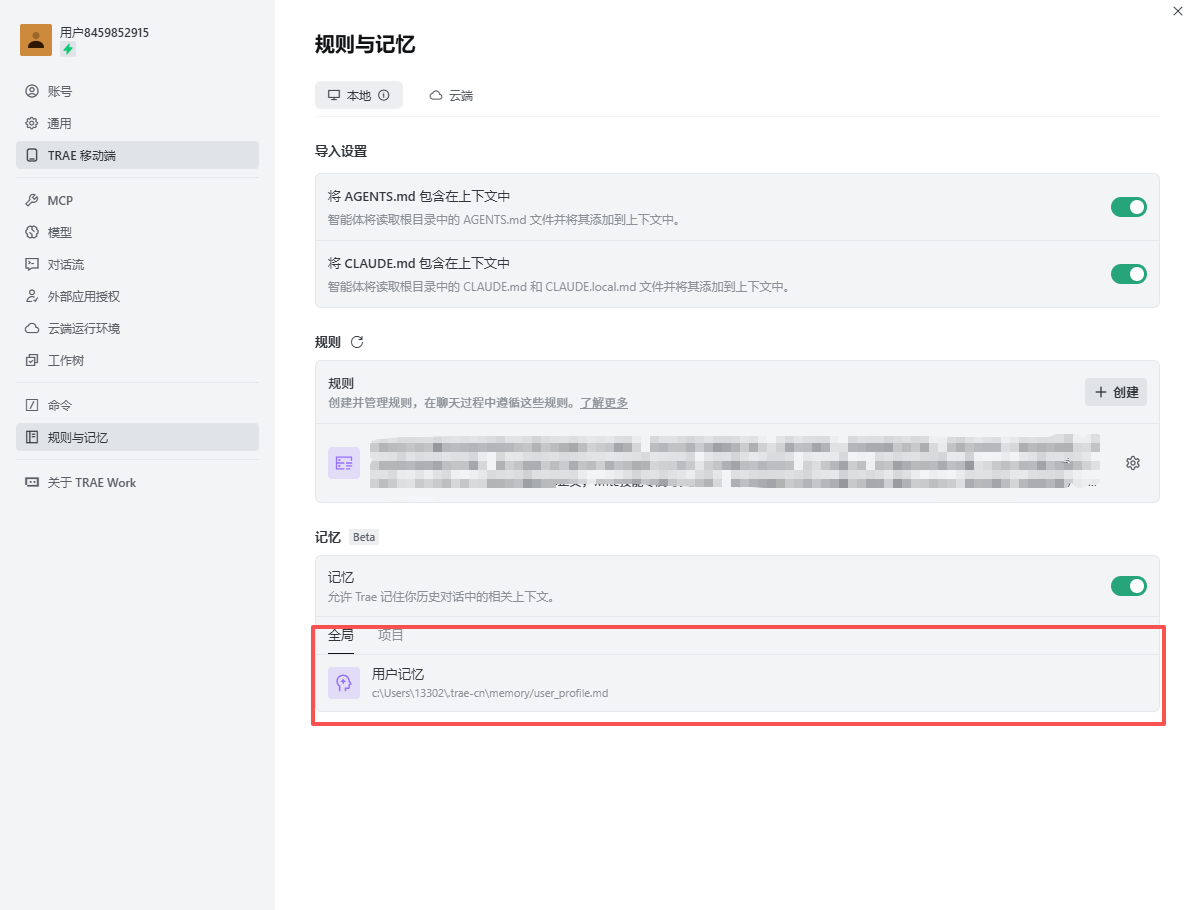Click the green lightning badge icon
The image size is (1195, 910).
pyautogui.click(x=68, y=50)
